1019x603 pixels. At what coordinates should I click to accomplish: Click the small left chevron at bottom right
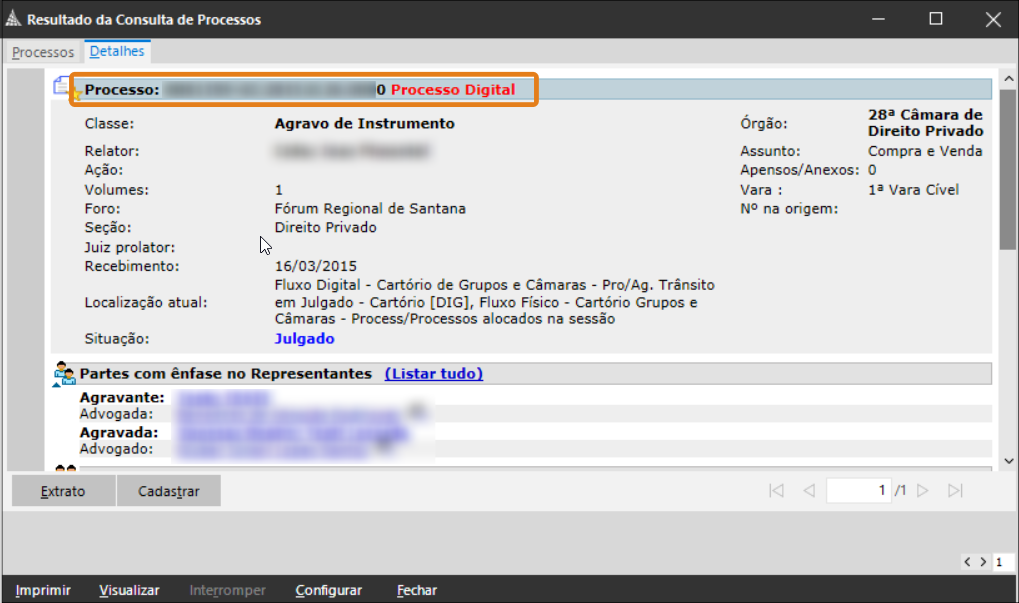click(x=968, y=563)
